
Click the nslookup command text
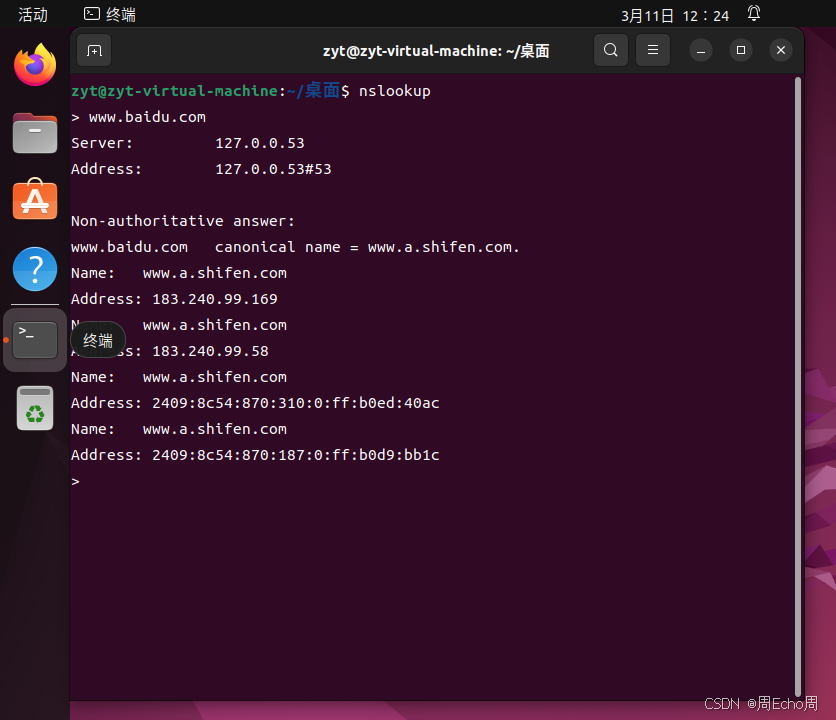click(395, 91)
